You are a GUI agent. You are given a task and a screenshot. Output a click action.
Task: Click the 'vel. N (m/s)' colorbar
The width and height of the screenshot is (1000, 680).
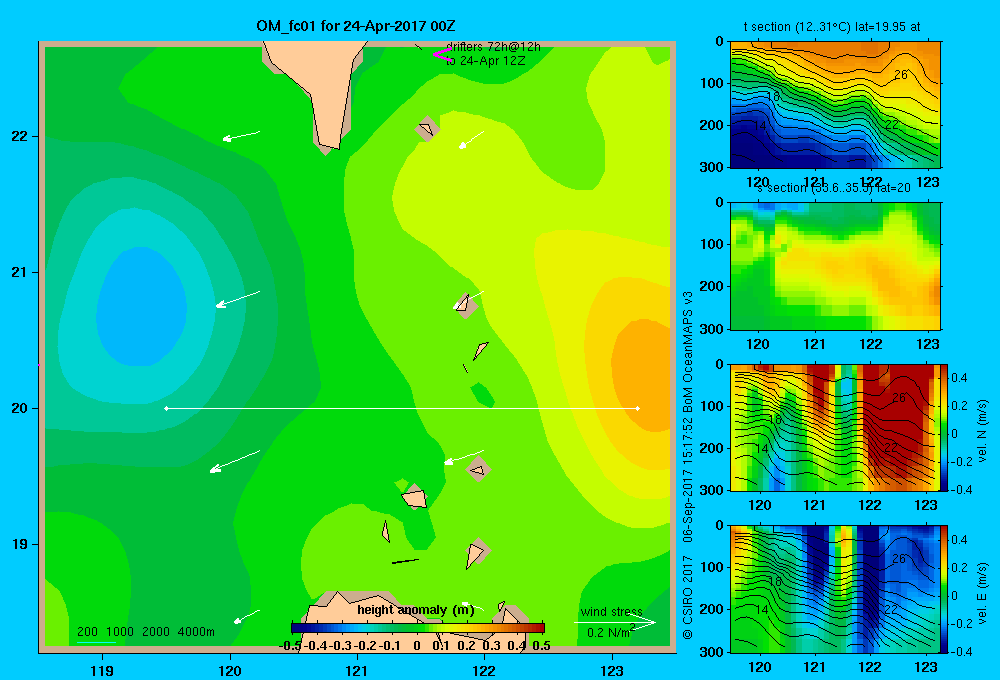[x=945, y=427]
